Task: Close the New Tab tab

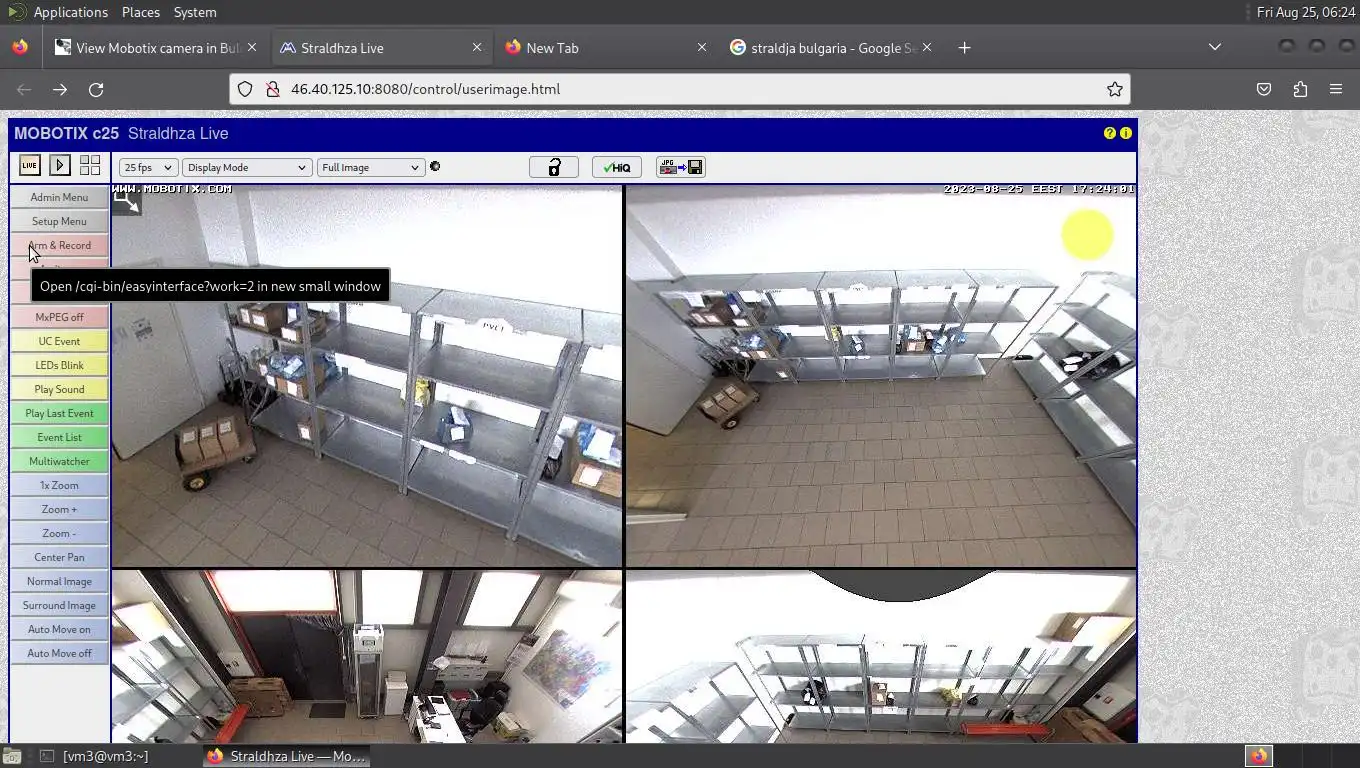Action: 702,47
